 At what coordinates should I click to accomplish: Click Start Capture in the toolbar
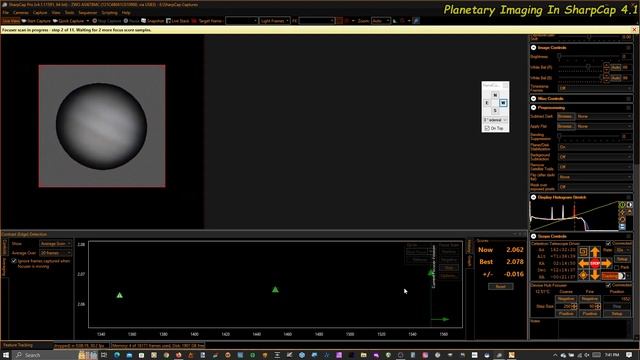point(36,21)
